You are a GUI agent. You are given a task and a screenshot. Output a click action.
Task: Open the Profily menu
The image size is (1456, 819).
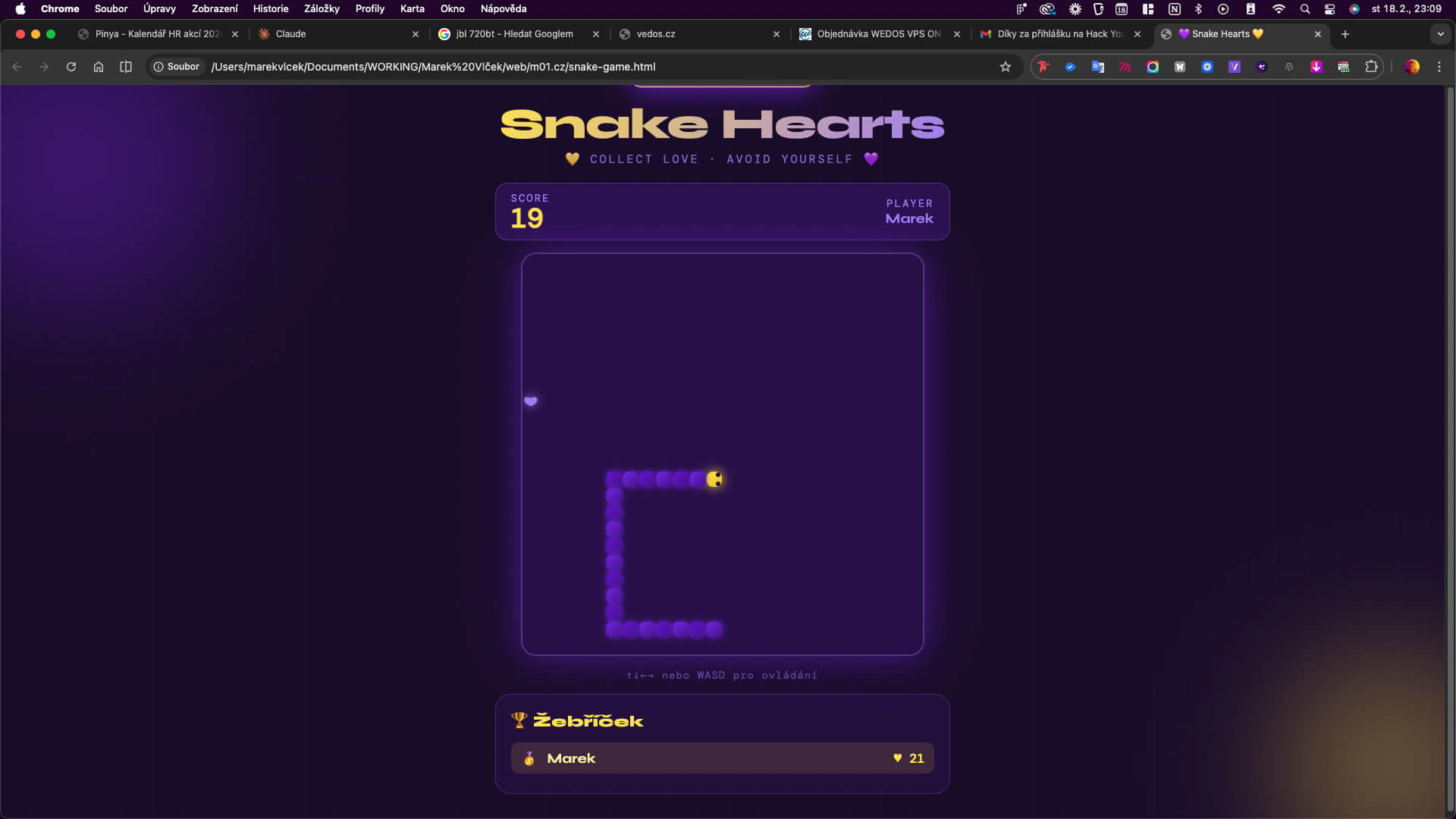tap(370, 9)
